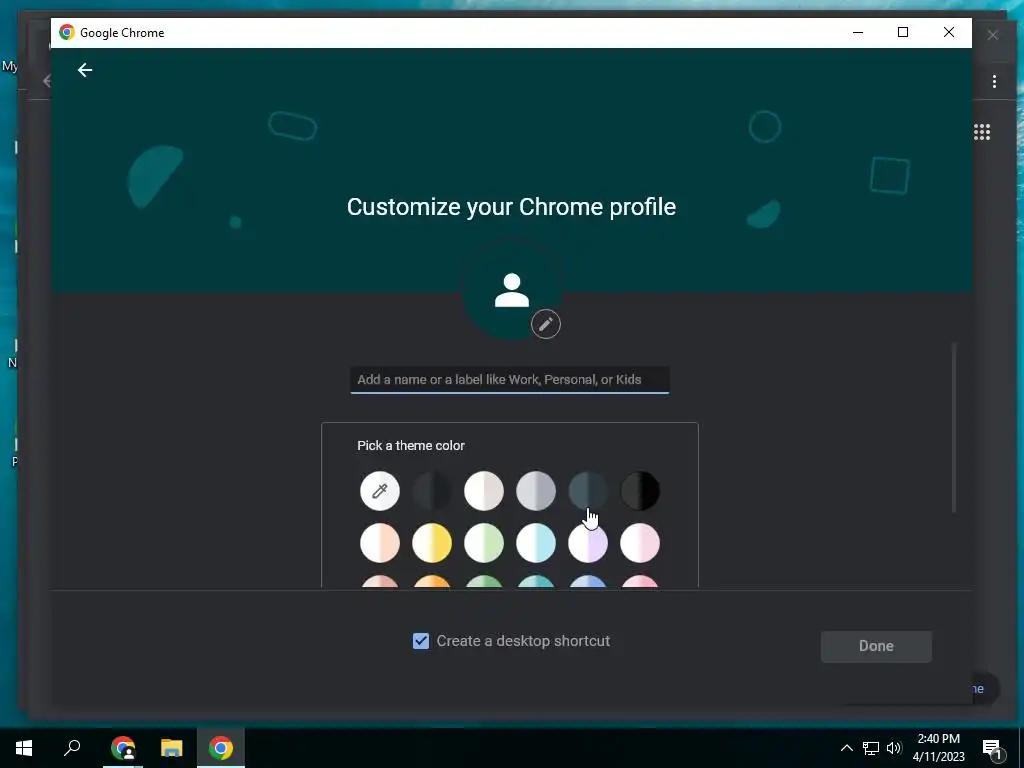Minimize the Google Chrome dialog window

click(858, 32)
